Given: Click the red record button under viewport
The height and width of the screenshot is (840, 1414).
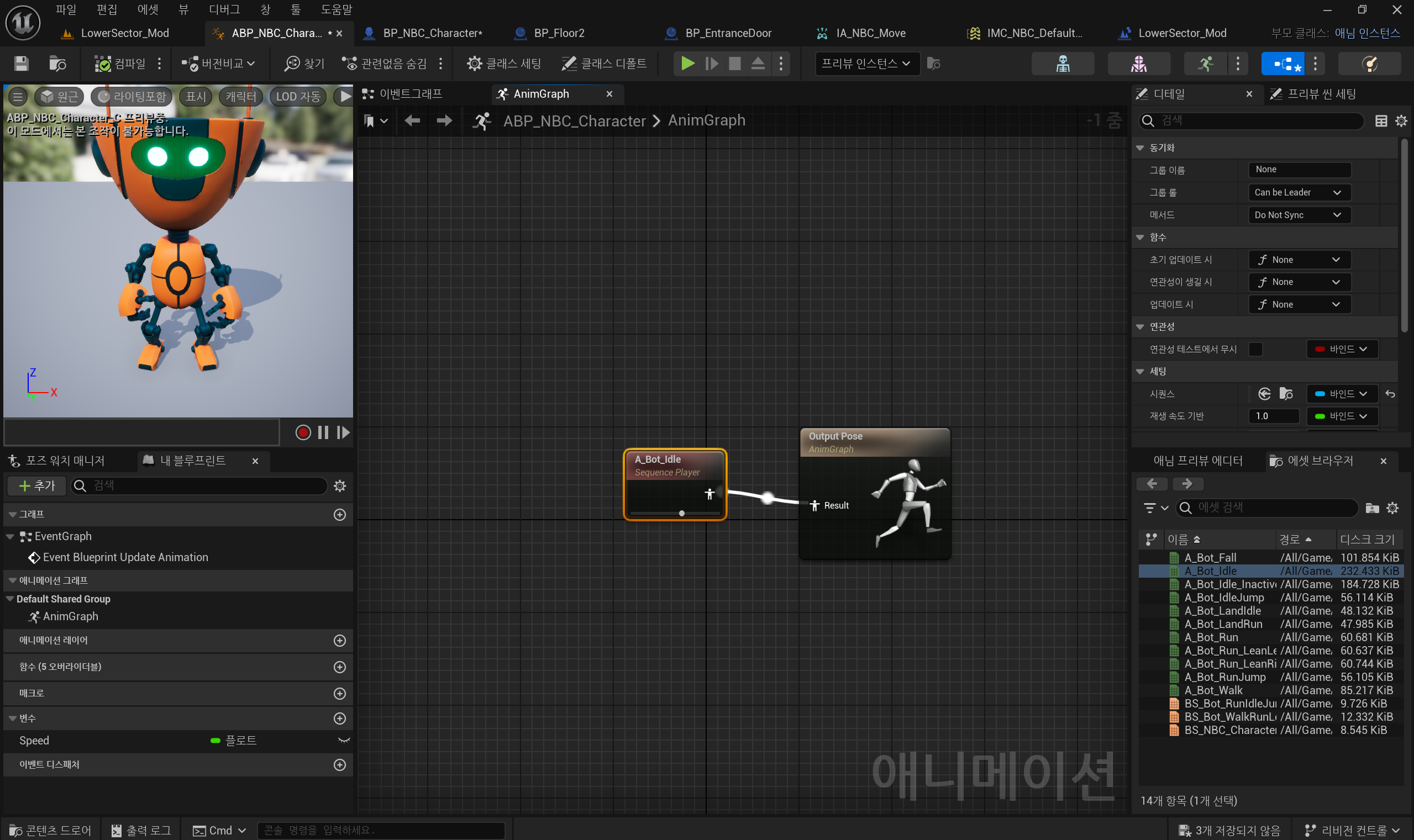Looking at the screenshot, I should [x=303, y=432].
